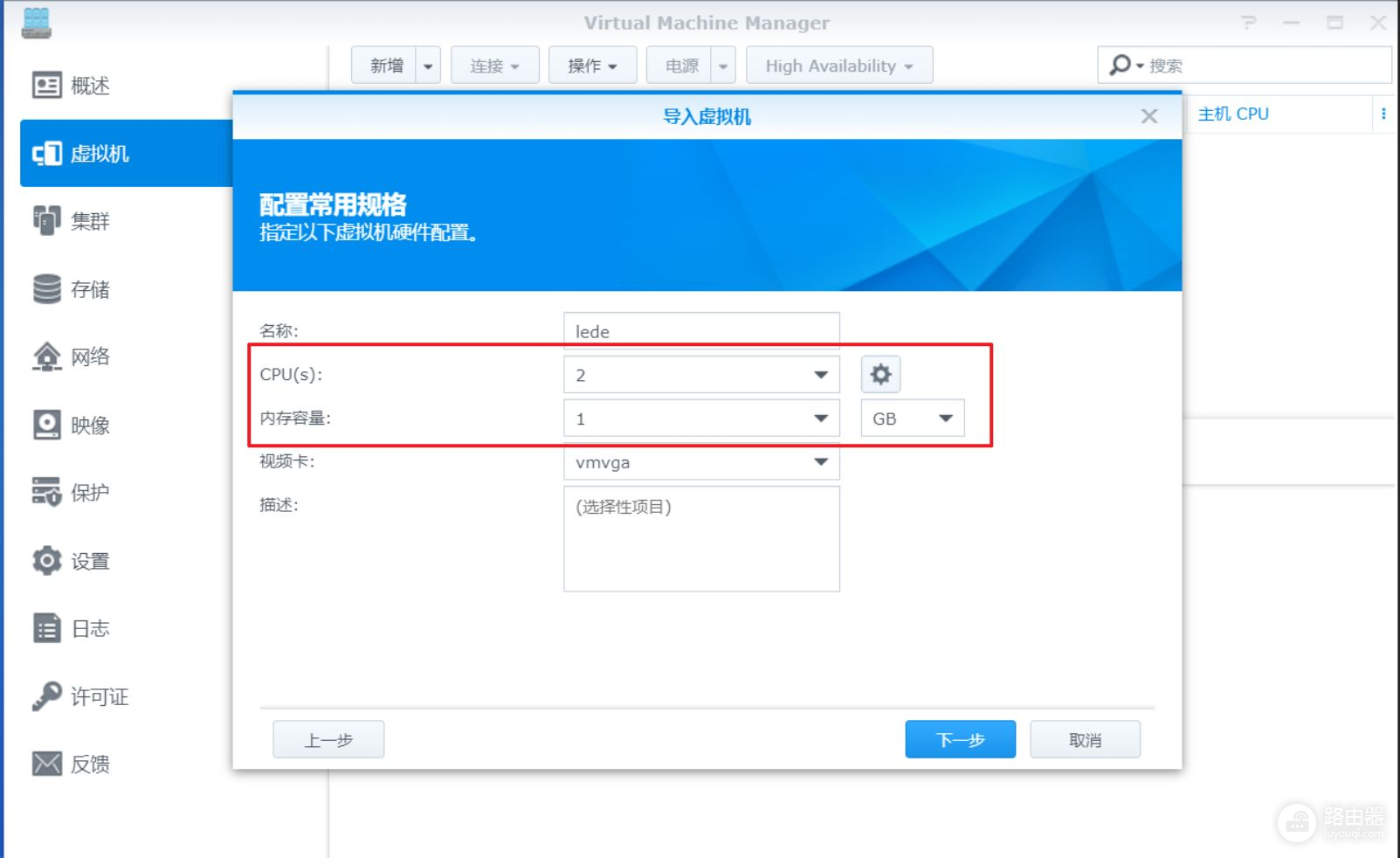Expand the 内存容量 value dropdown
This screenshot has height=858, width=1400.
pos(820,419)
